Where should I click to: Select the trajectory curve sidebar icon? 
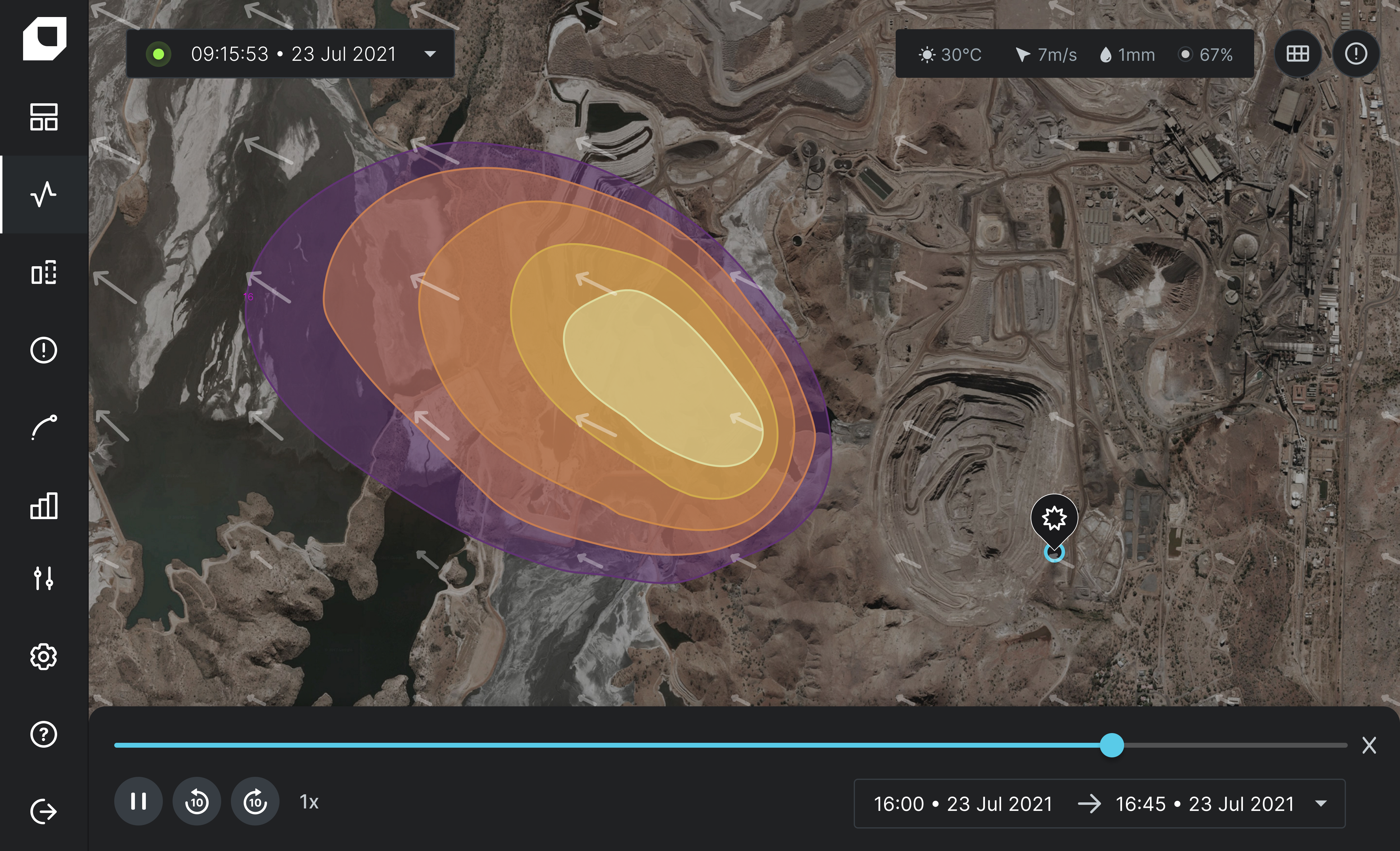tap(44, 428)
